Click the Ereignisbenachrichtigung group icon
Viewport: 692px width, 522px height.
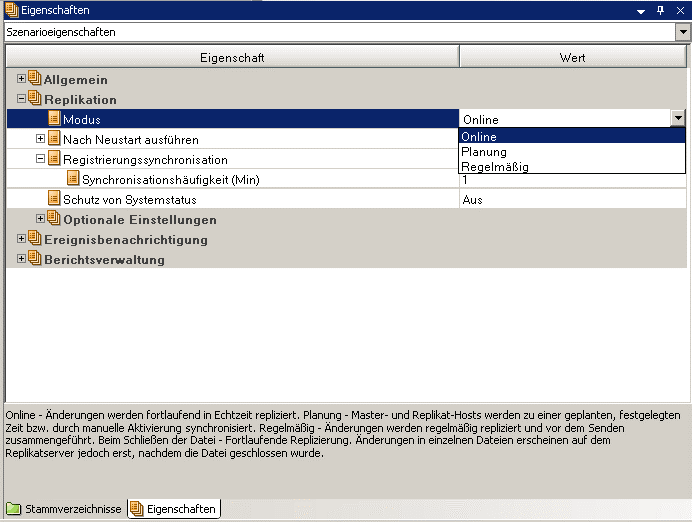point(35,239)
